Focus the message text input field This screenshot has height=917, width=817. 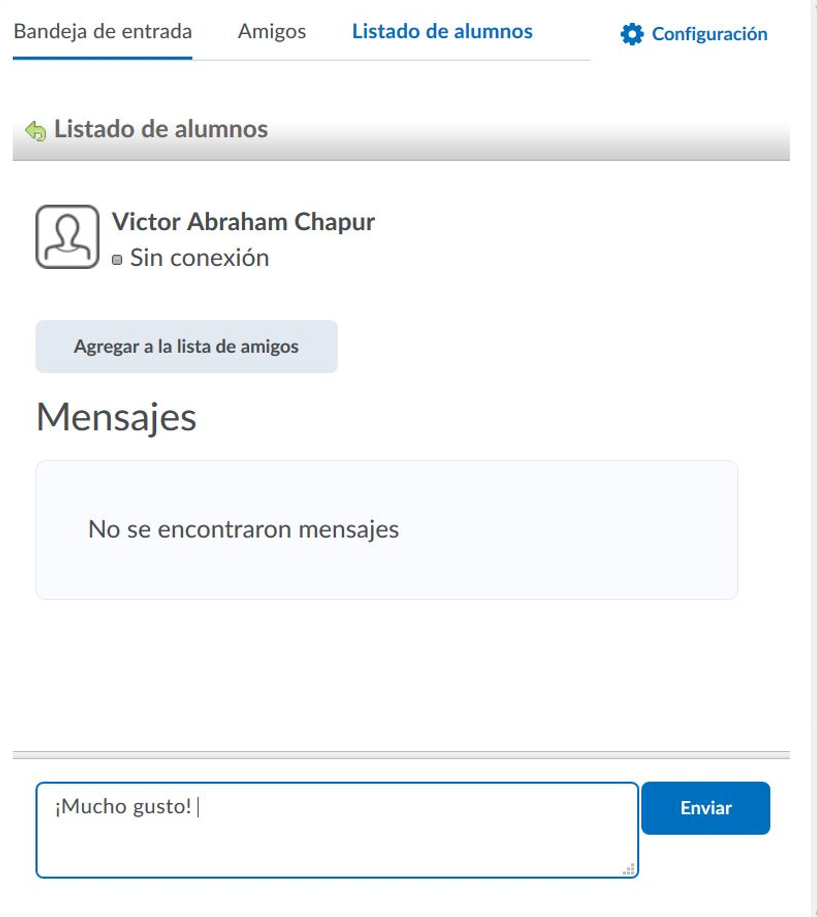(336, 840)
